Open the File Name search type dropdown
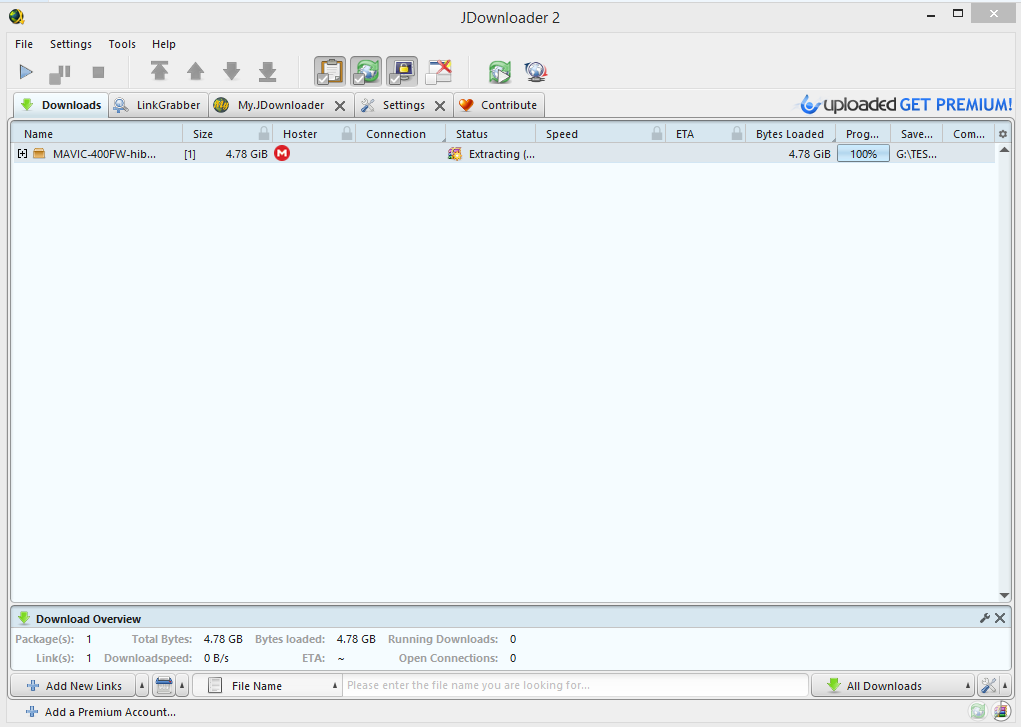The width and height of the screenshot is (1021, 727). coord(267,686)
